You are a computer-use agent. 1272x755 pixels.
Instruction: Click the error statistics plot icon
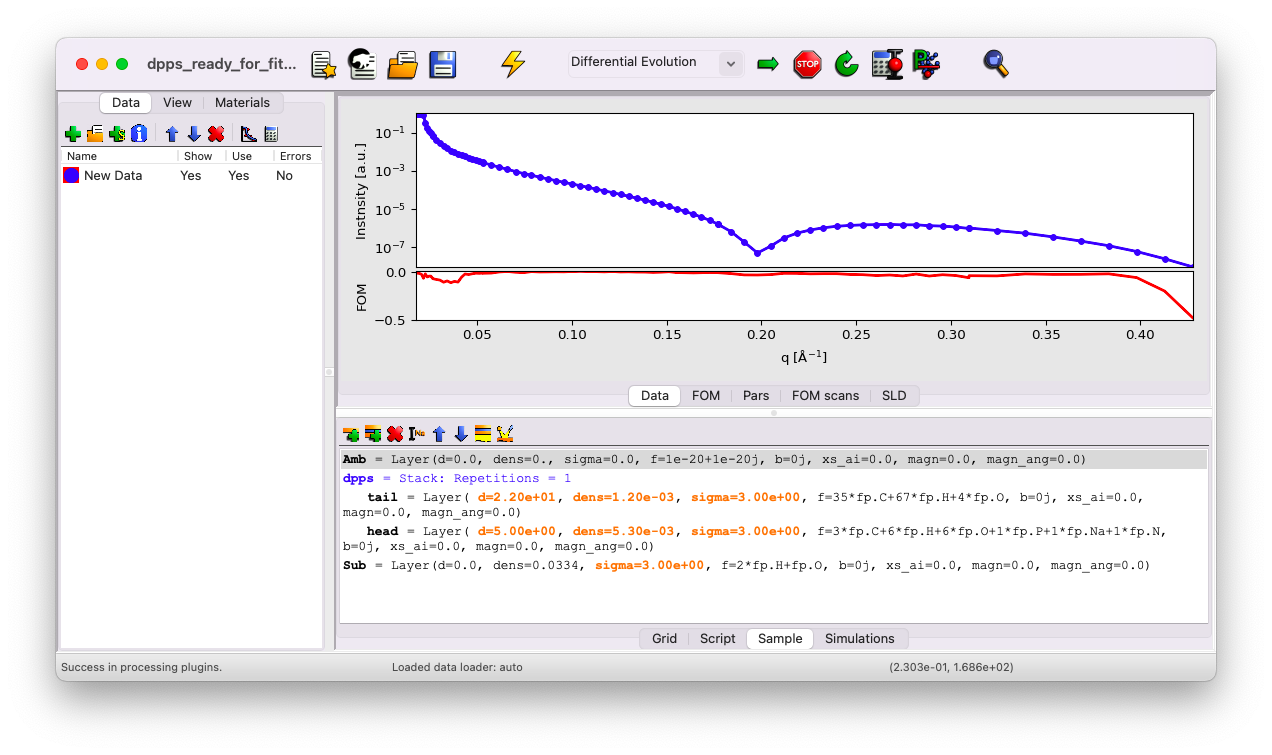tap(926, 64)
